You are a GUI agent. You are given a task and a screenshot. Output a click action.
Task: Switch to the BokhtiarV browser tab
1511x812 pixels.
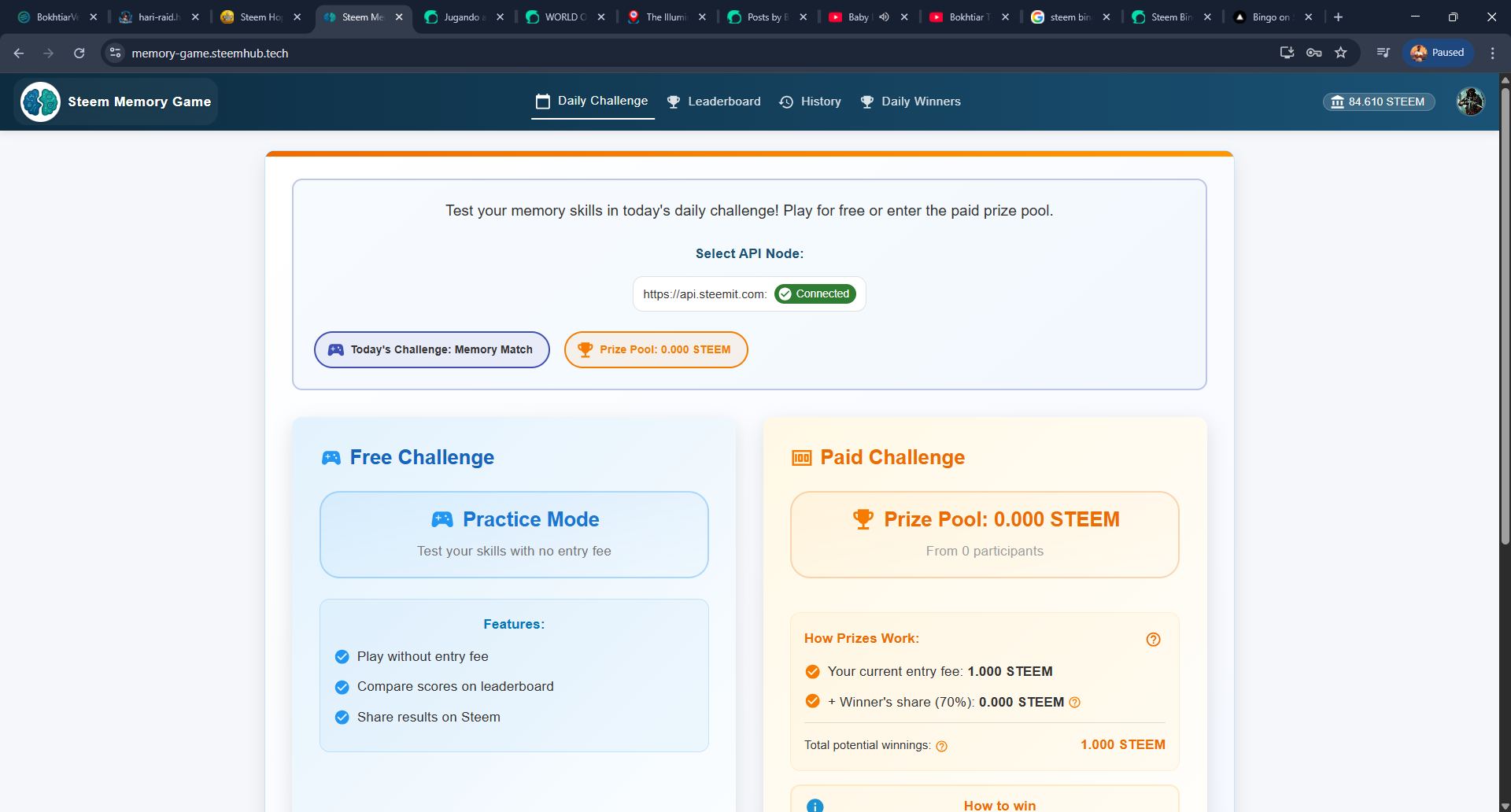(x=57, y=17)
